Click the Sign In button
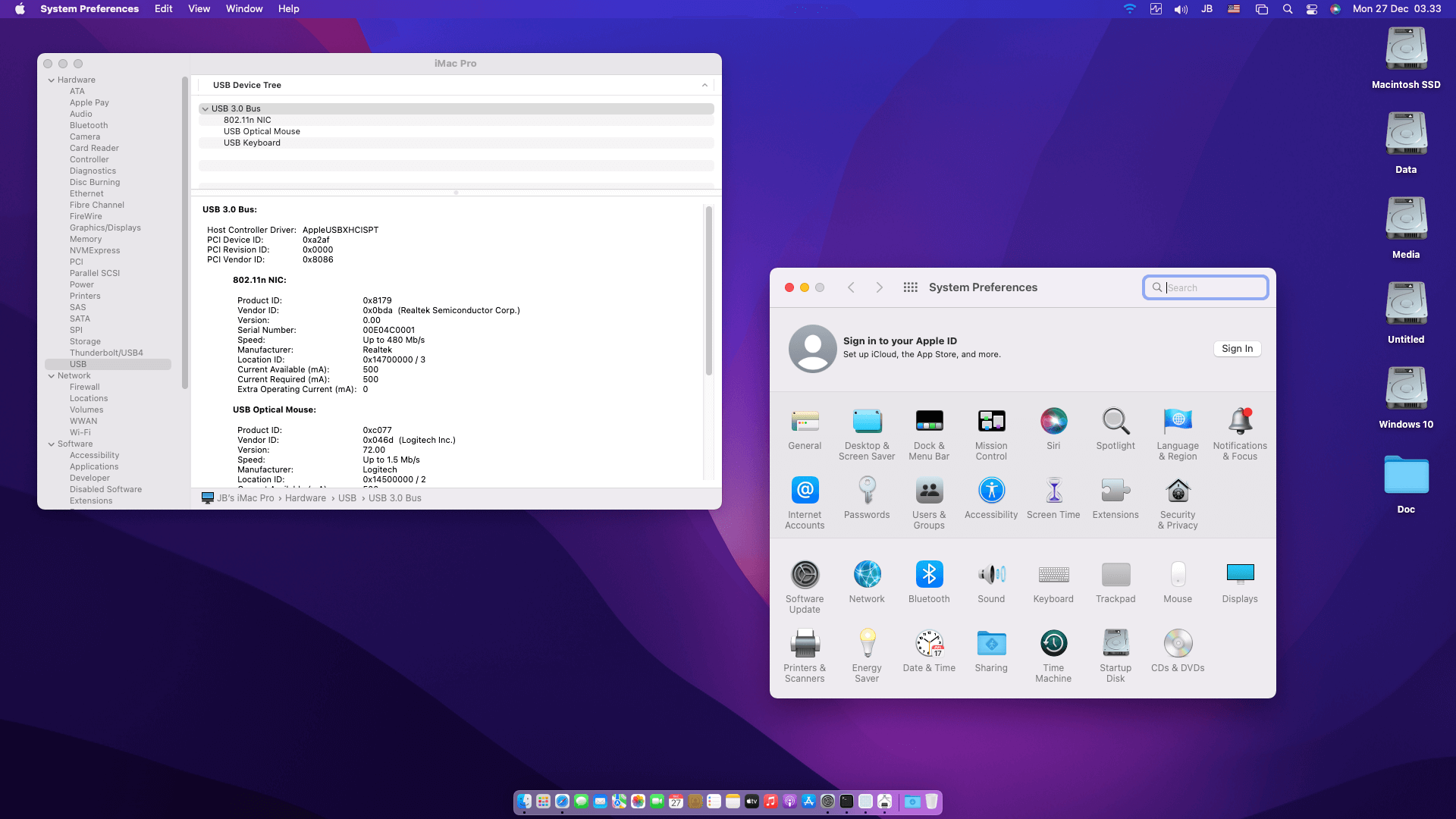The width and height of the screenshot is (1456, 819). [1237, 349]
